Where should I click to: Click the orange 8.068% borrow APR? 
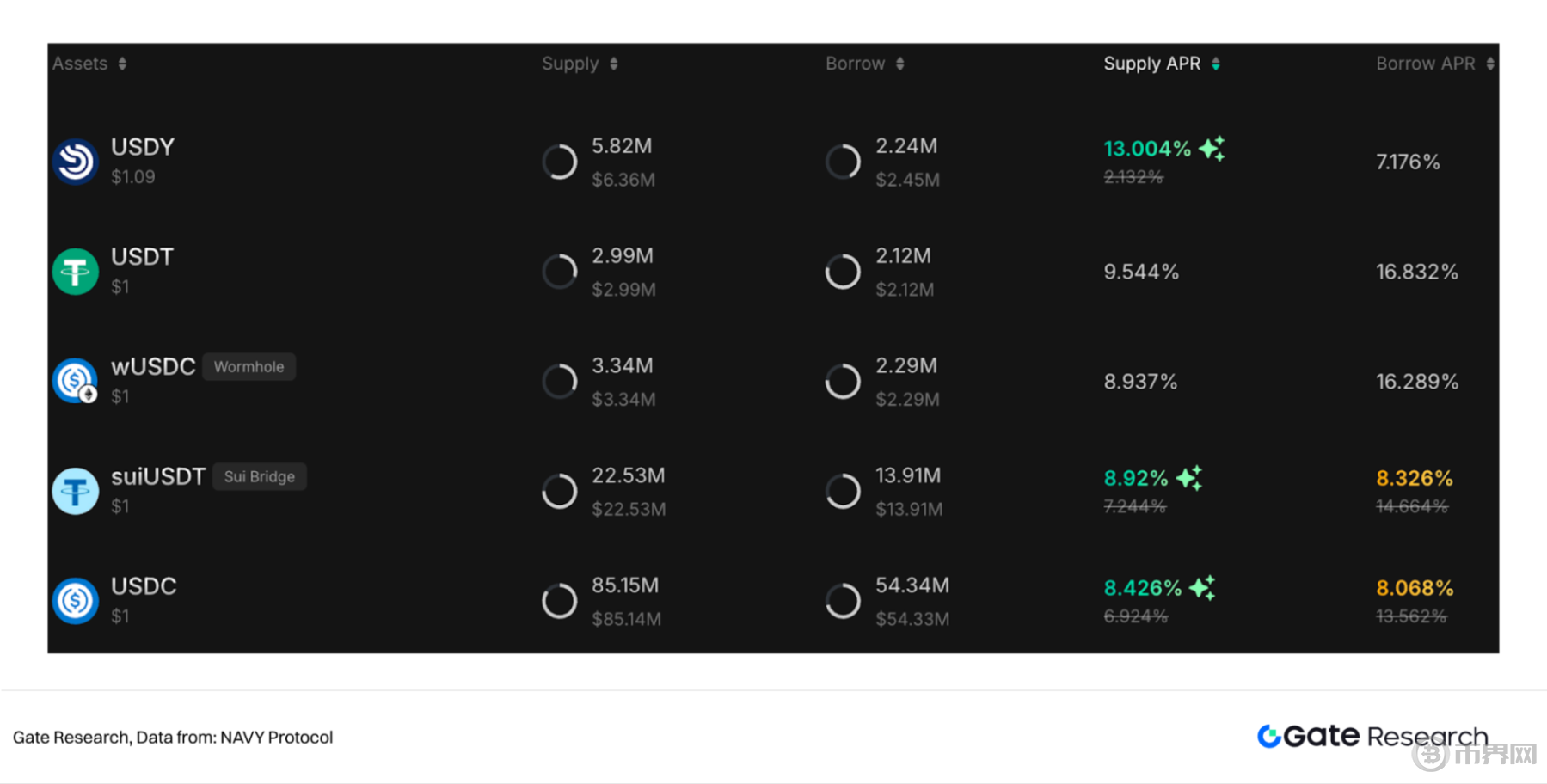1415,588
